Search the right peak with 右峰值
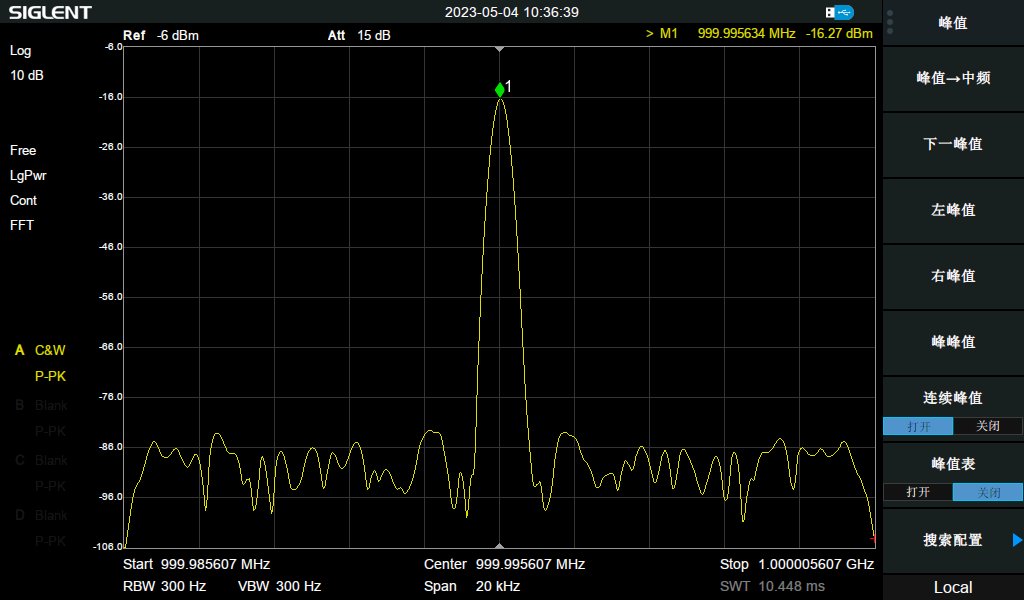 953,276
